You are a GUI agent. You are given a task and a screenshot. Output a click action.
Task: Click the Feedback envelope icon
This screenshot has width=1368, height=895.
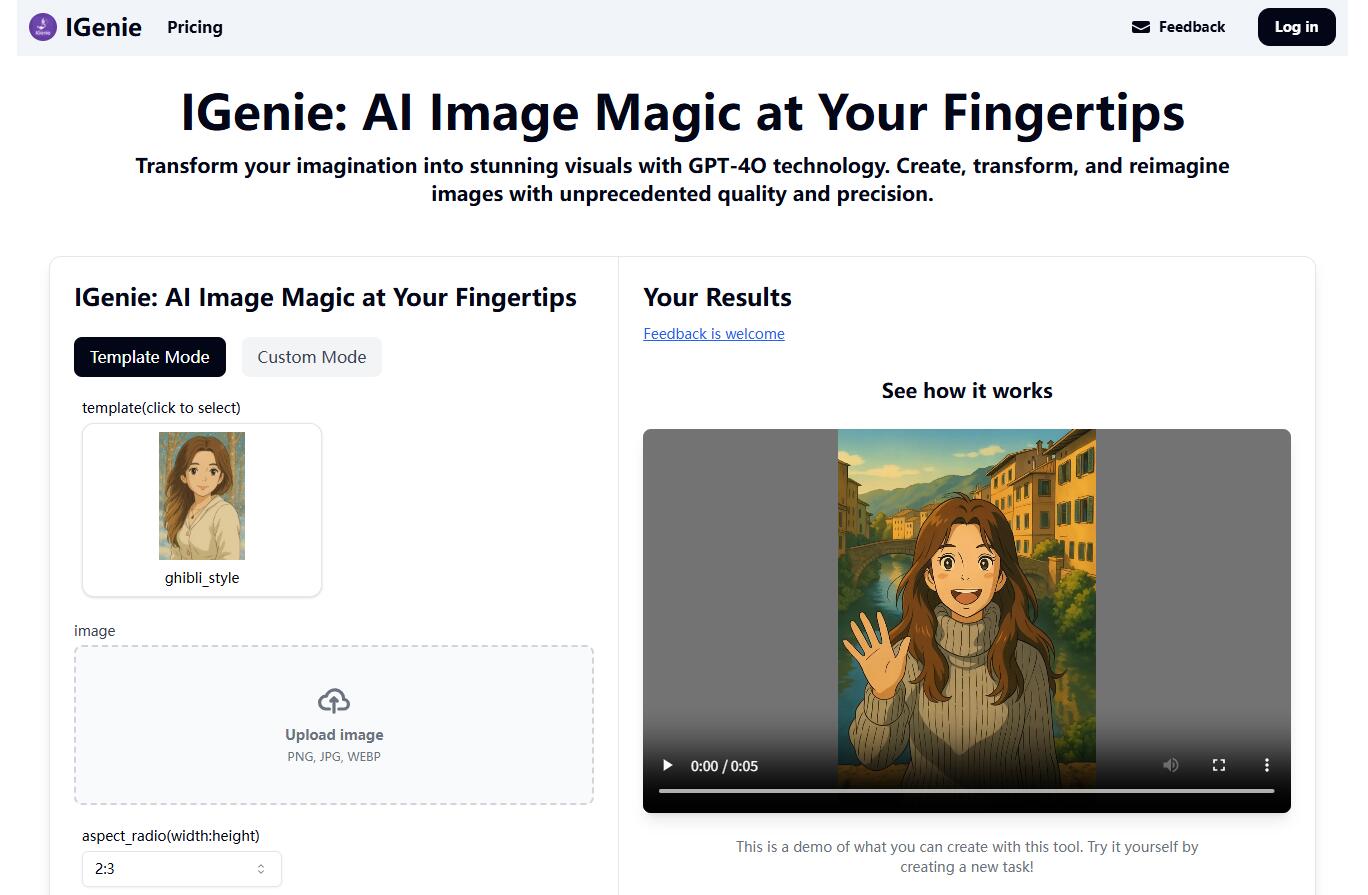(1141, 27)
